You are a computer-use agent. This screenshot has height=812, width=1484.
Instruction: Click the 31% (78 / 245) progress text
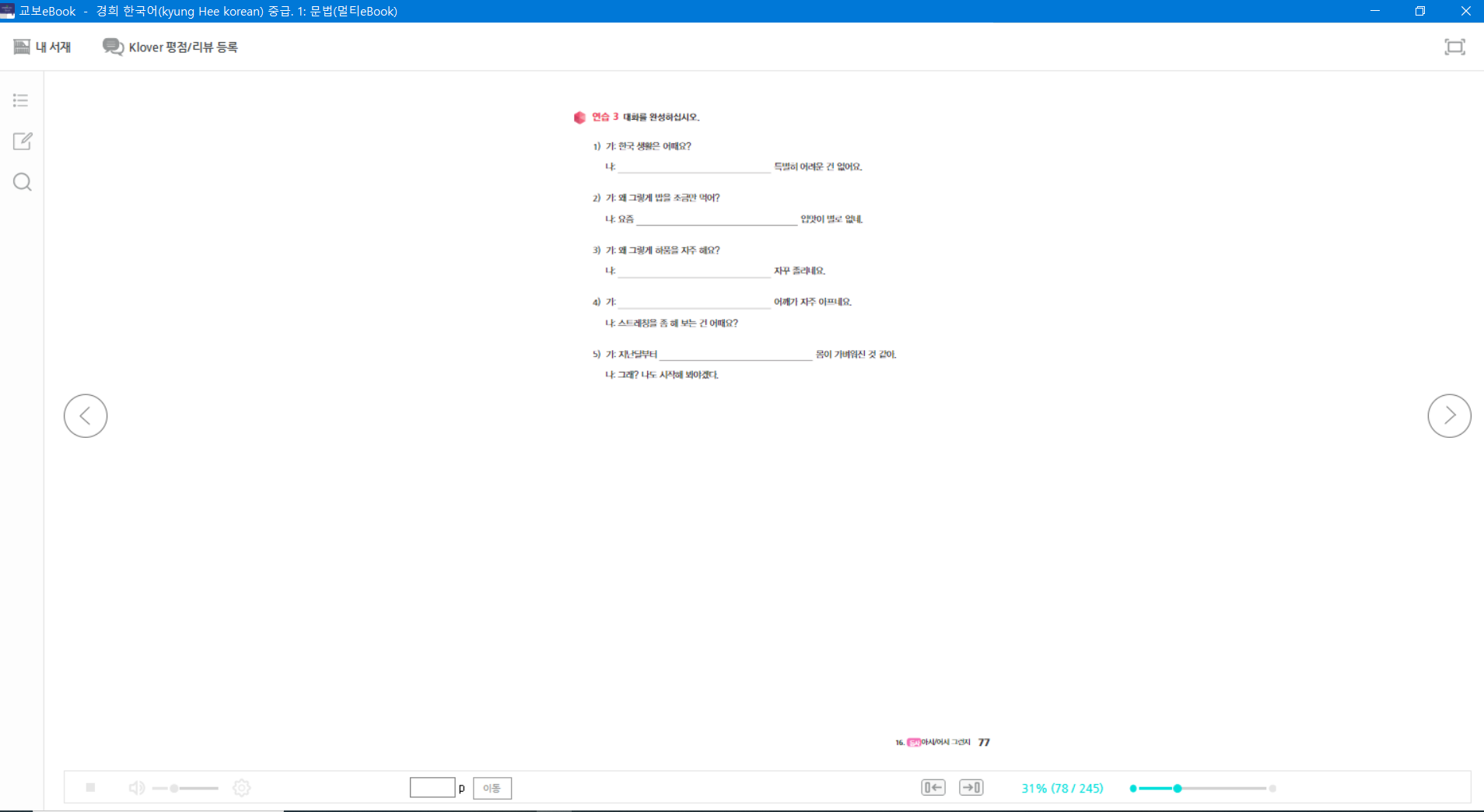pyautogui.click(x=1062, y=788)
